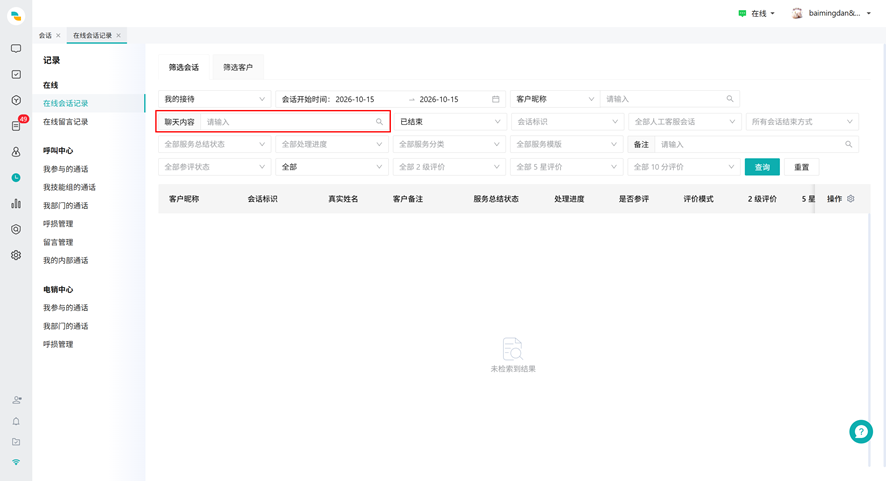Open the settings gear in left sidebar
The image size is (886, 481).
[16, 255]
